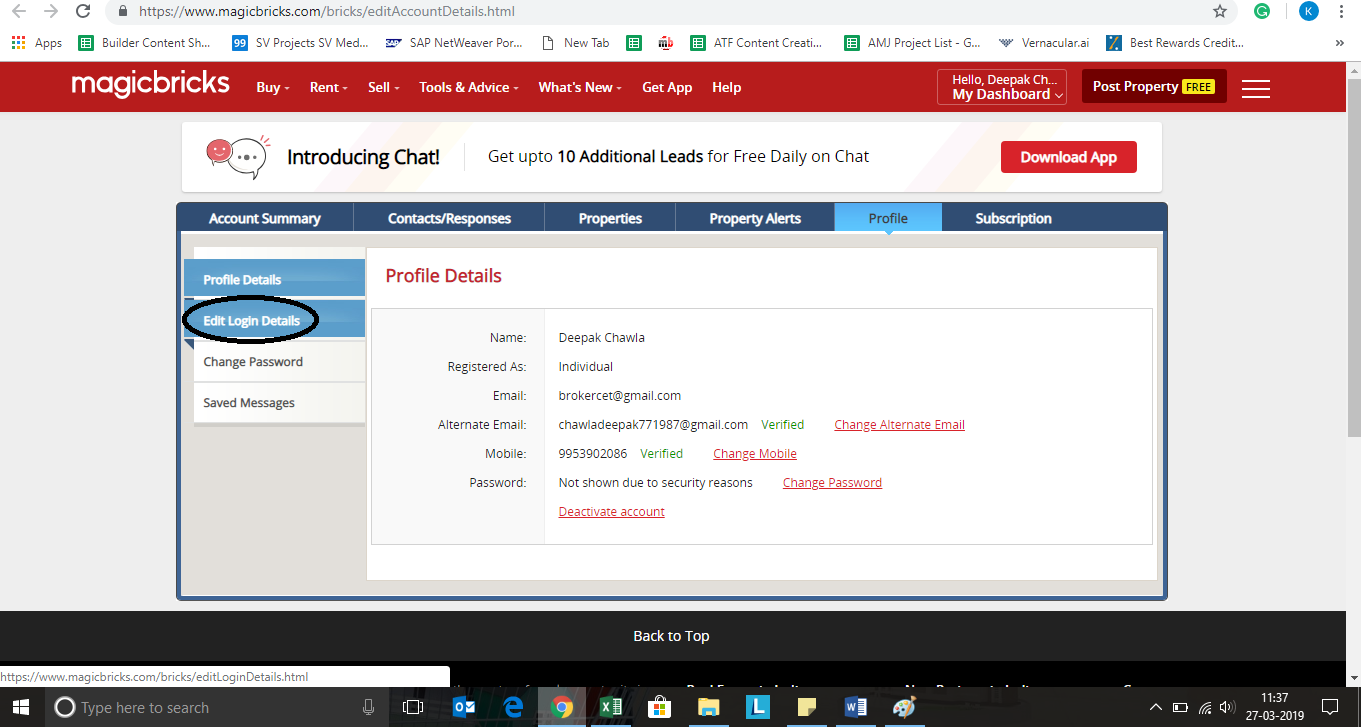Open File Explorer from taskbar

pyautogui.click(x=709, y=707)
